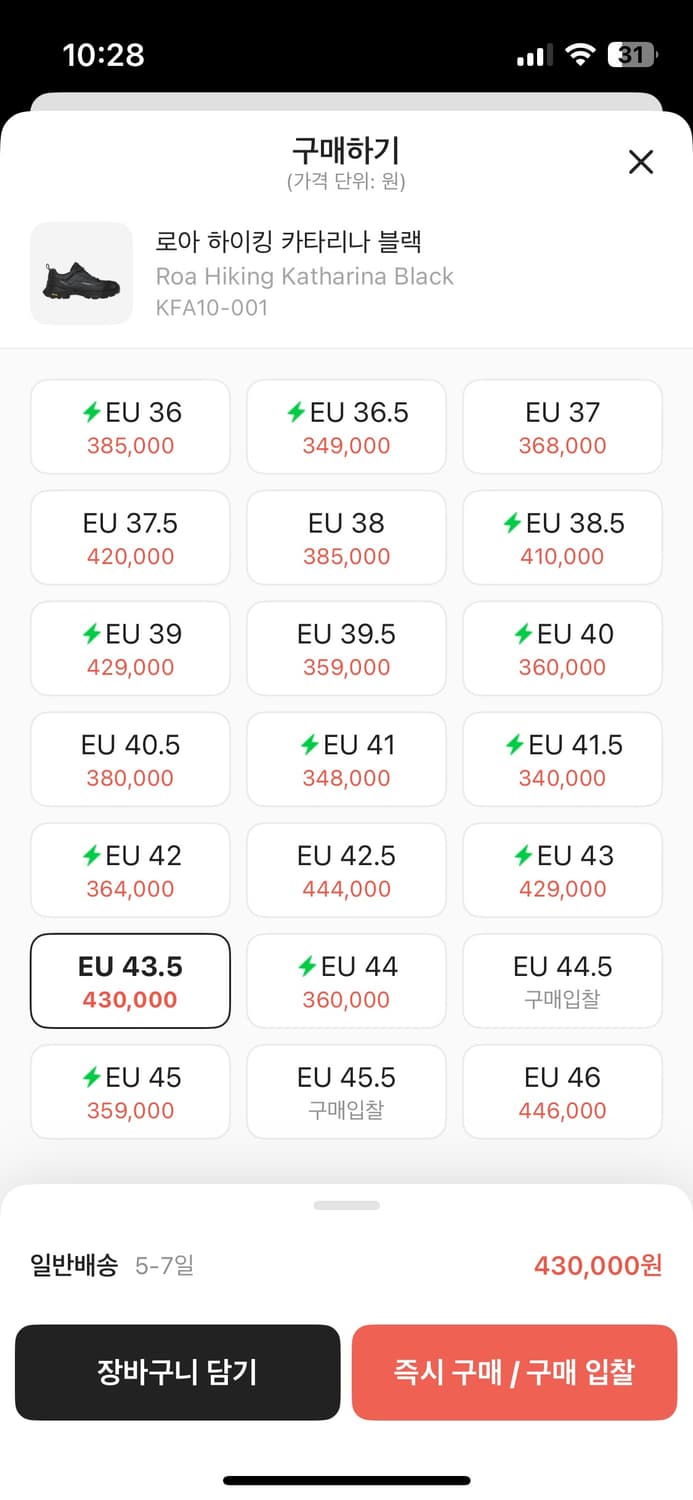Tap the bottom sheet drag handle
Screen dimensions: 693x1500
coord(346,1205)
